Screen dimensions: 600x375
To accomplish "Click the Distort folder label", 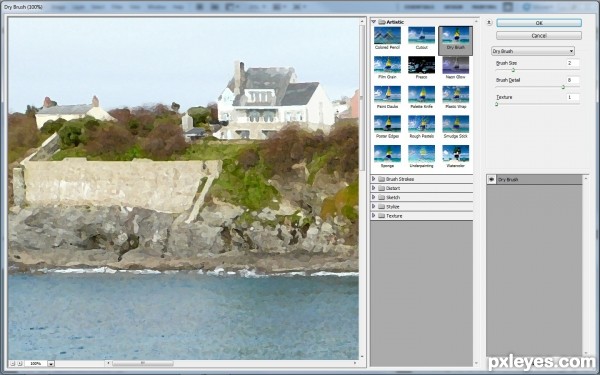I will tap(393, 188).
